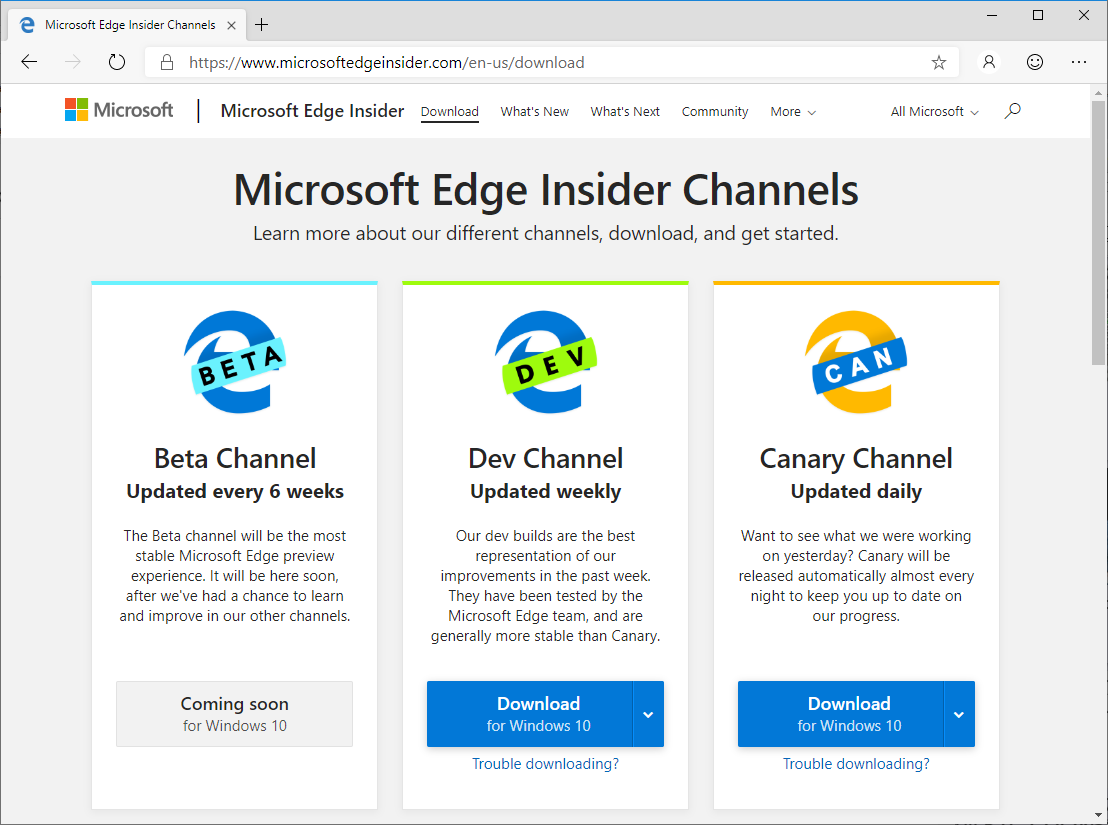Click Trouble downloading link under Canary
1108x825 pixels.
[x=856, y=764]
